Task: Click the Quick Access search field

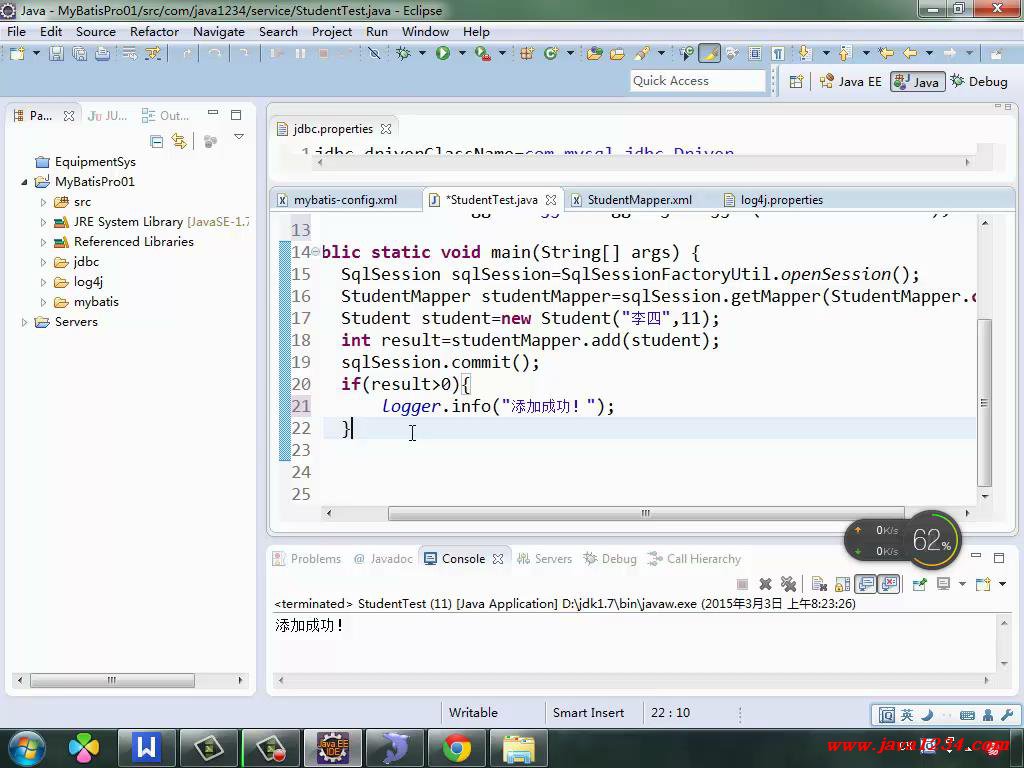Action: click(697, 80)
